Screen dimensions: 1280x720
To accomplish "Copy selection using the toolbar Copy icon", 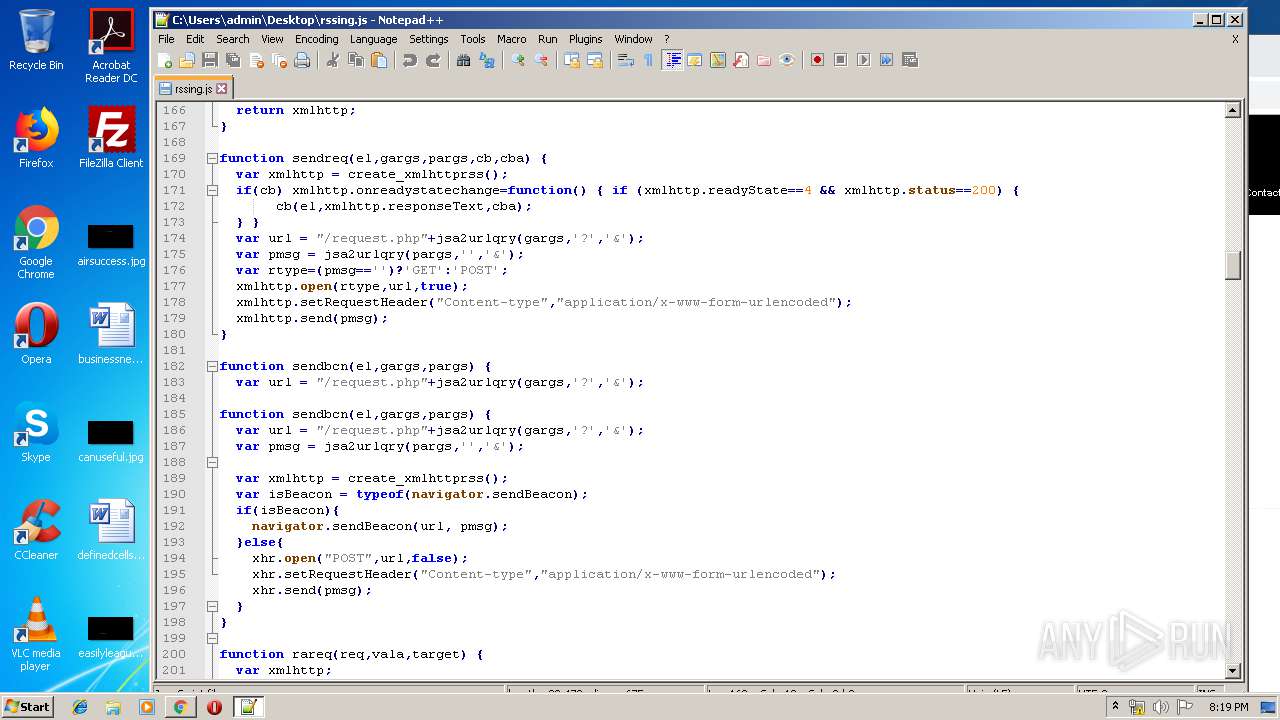I will 356,60.
